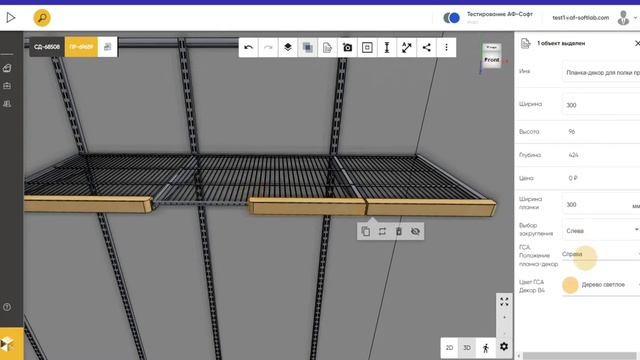Open the three-dot more options menu
The width and height of the screenshot is (640, 360).
pos(446,47)
